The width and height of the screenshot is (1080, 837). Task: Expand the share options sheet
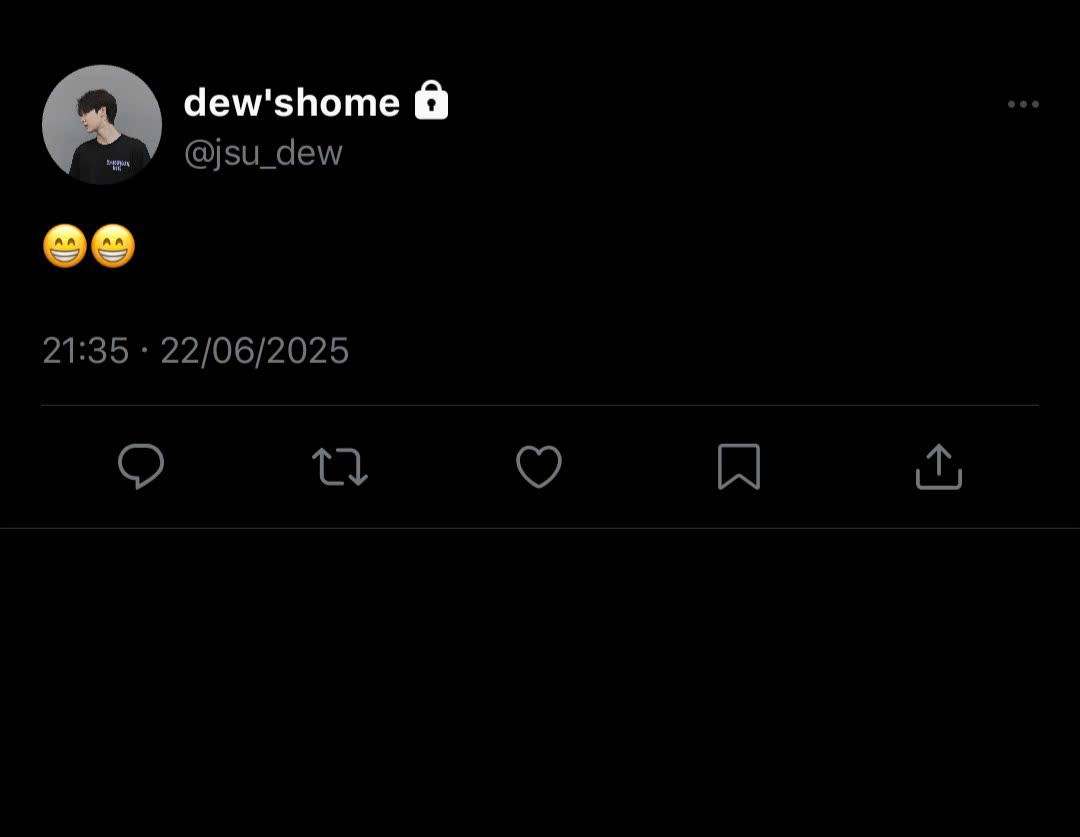pyautogui.click(x=938, y=466)
